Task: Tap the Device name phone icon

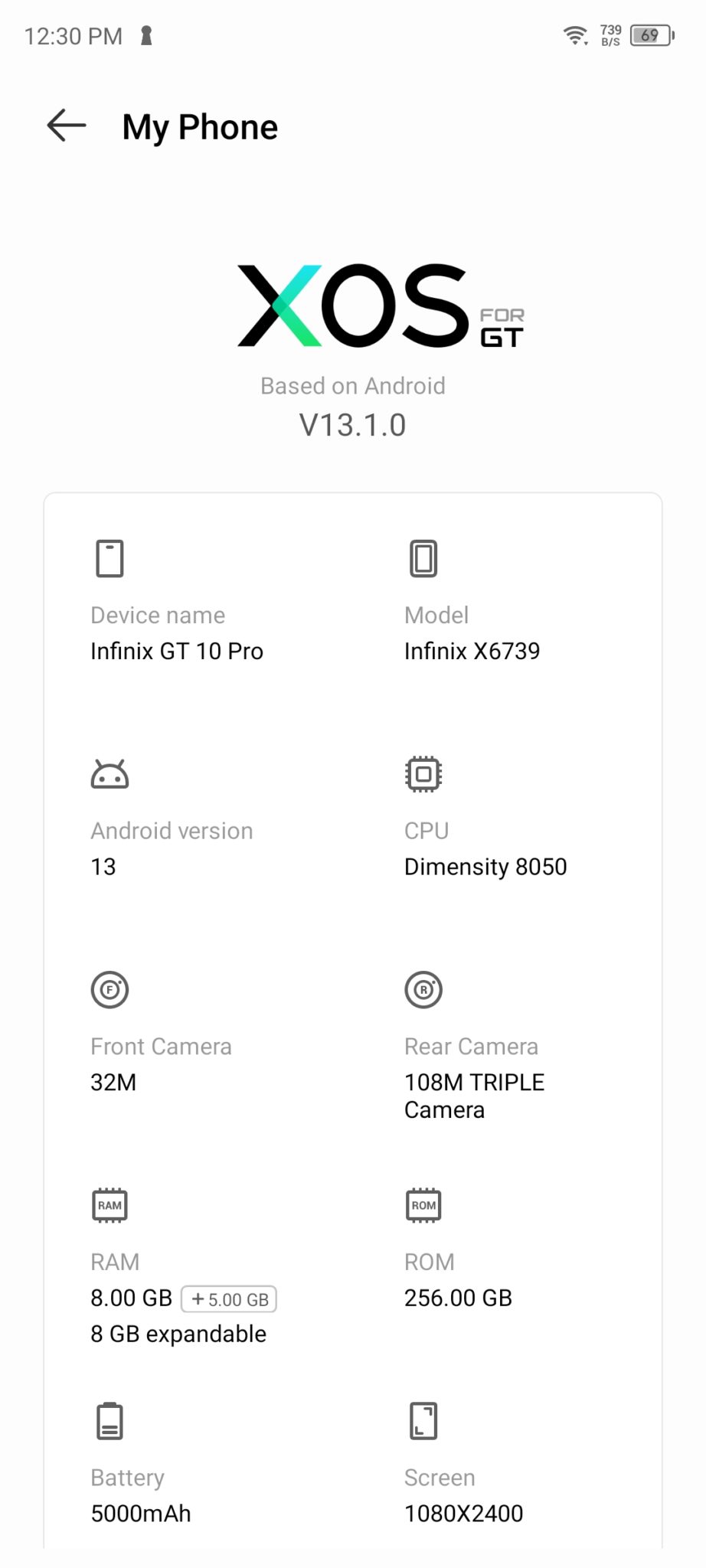Action: (x=109, y=558)
